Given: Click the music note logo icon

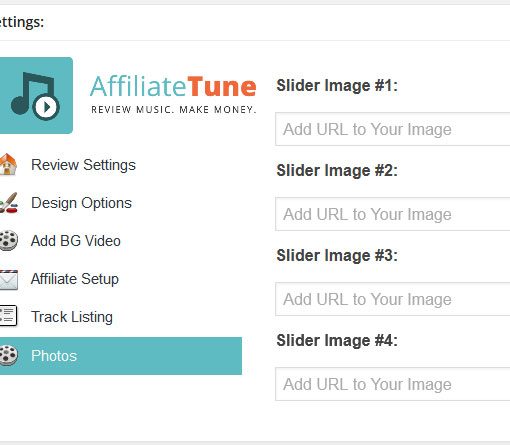Looking at the screenshot, I should click(x=36, y=95).
